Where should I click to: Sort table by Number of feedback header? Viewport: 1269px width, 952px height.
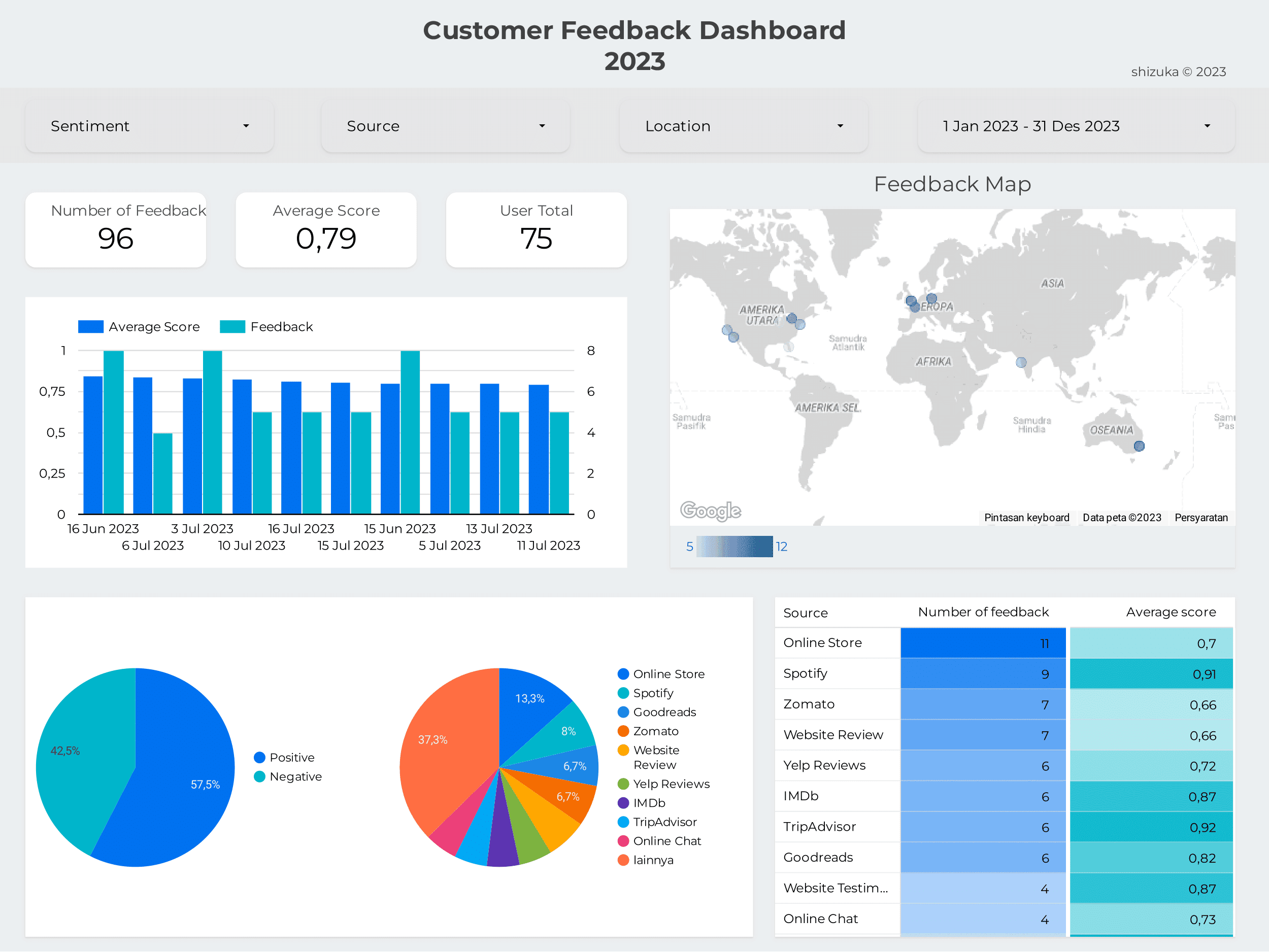(983, 612)
